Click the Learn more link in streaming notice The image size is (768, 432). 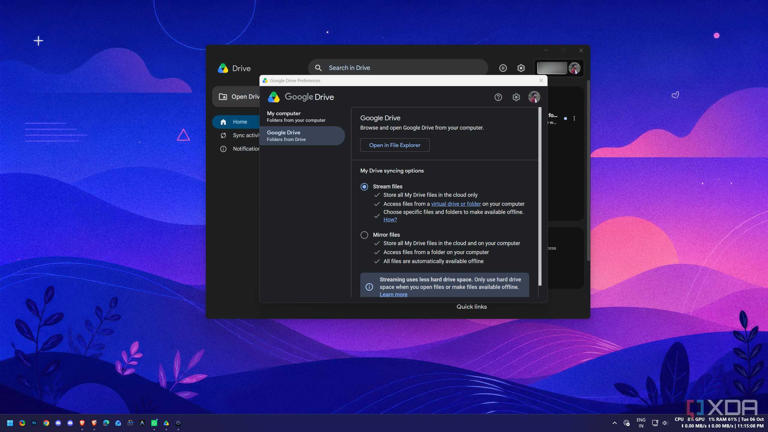(x=393, y=294)
